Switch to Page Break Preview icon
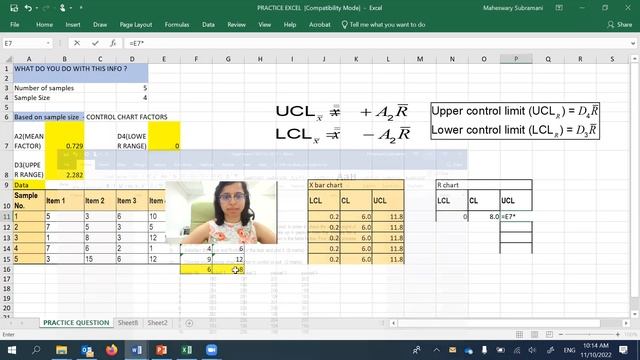640x360 pixels. pos(549,334)
